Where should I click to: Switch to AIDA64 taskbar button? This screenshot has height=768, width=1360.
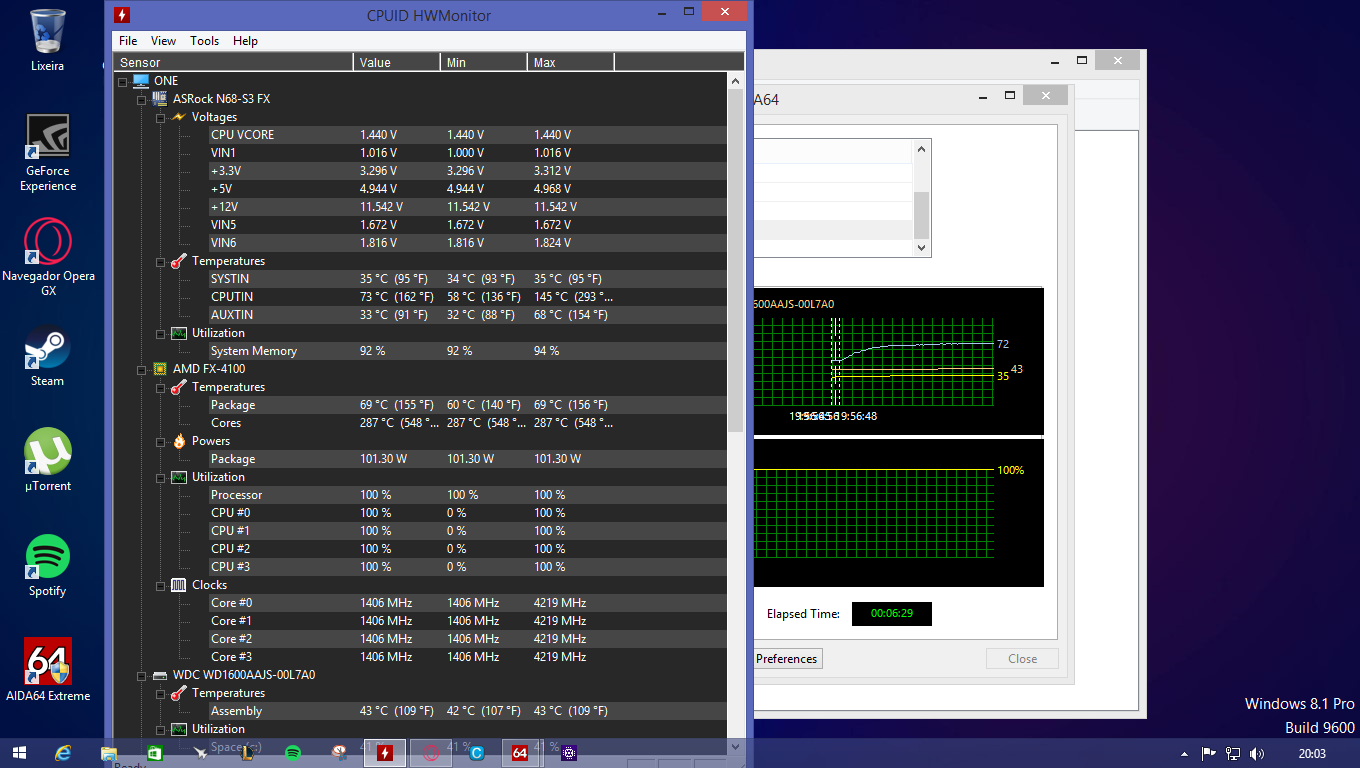coord(521,753)
